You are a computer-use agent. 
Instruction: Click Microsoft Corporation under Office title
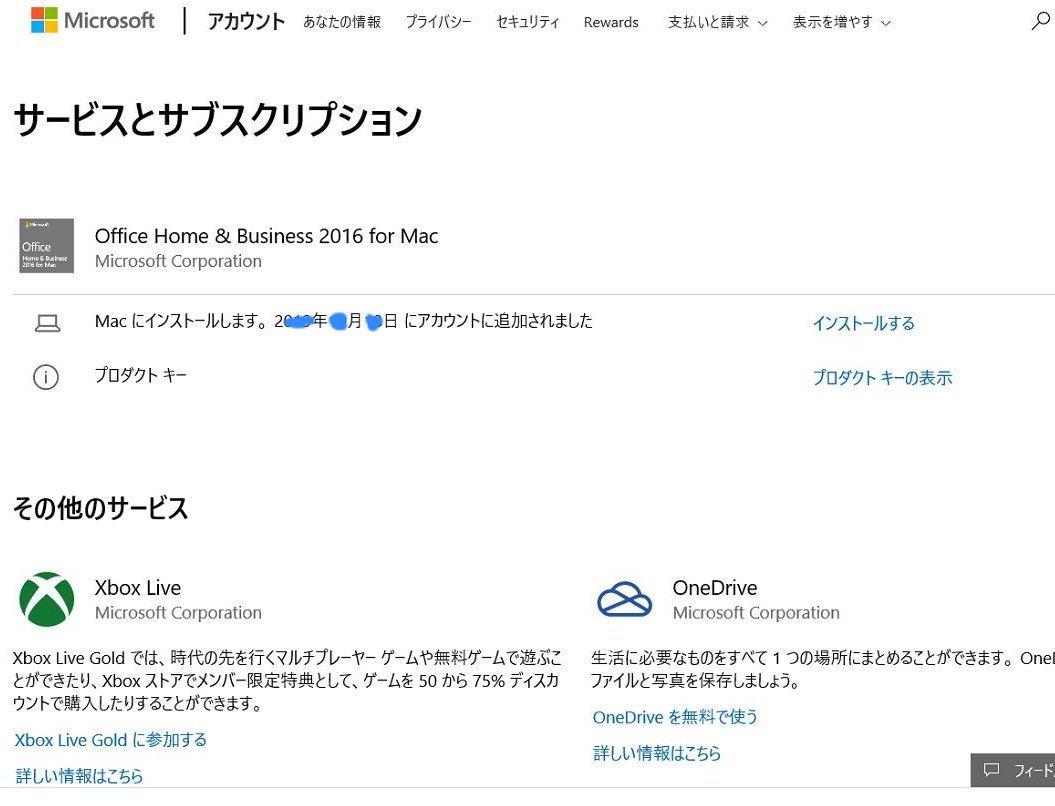tap(178, 261)
